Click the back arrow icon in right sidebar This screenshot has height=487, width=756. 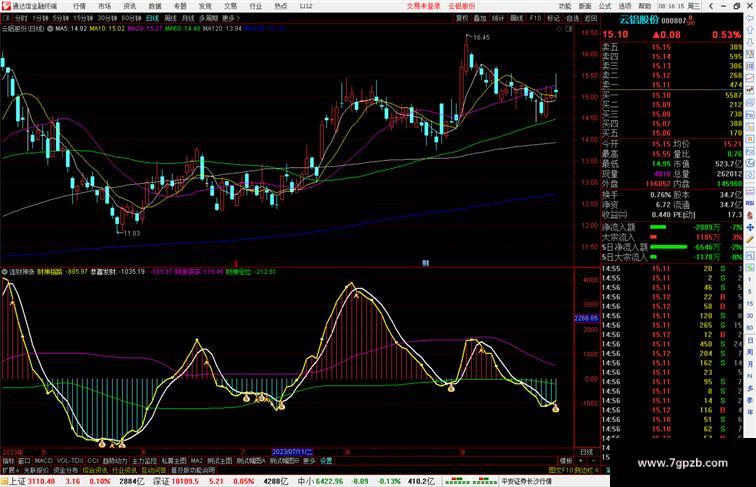click(750, 18)
